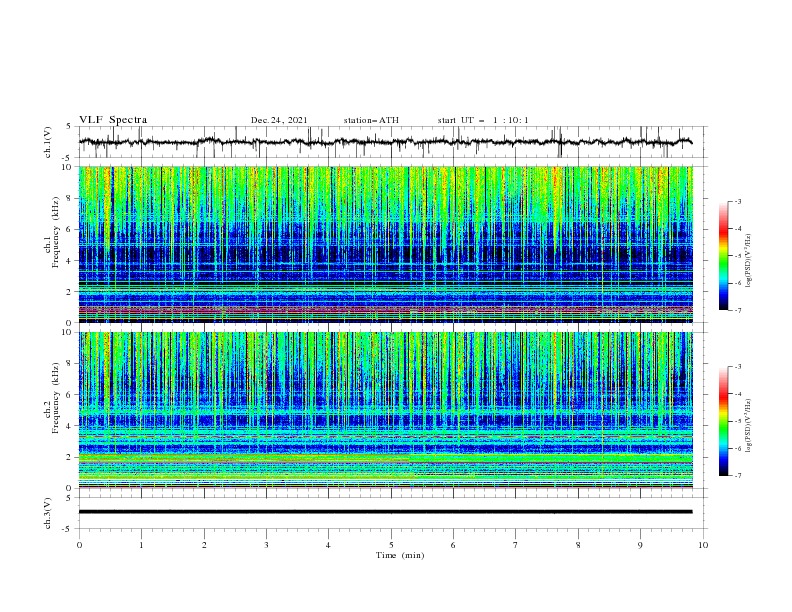
Task: Click the "station=ATH" header label
Action: 371,120
